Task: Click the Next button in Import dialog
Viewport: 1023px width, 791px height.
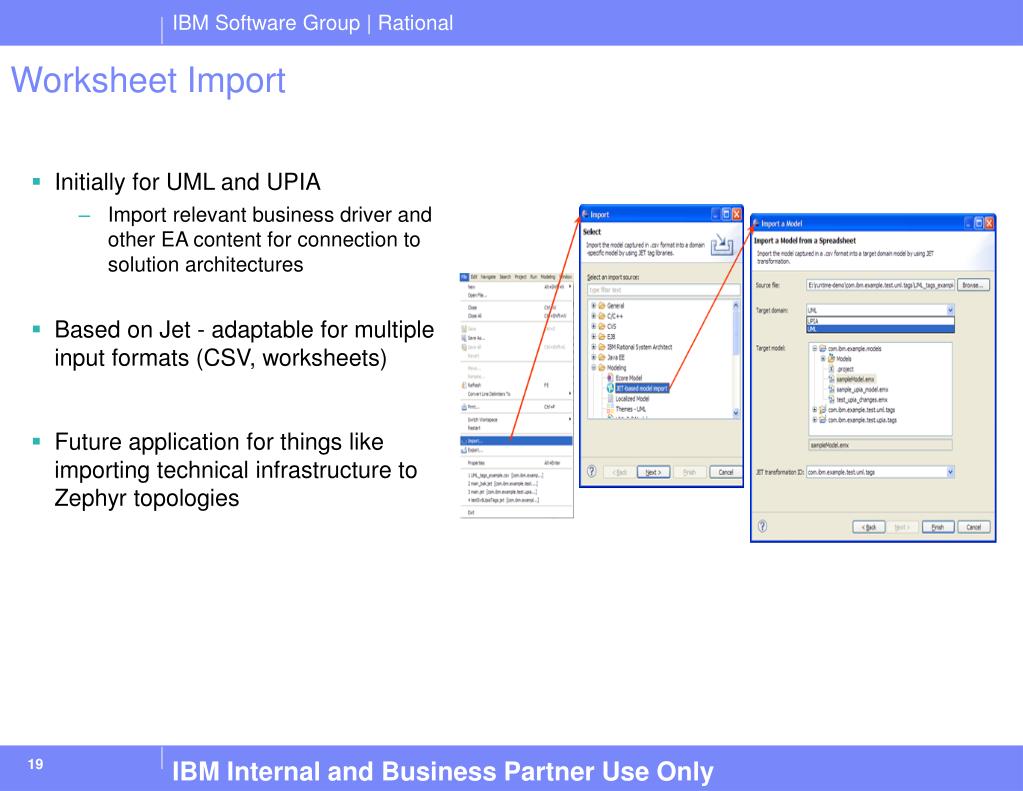Action: pos(653,473)
